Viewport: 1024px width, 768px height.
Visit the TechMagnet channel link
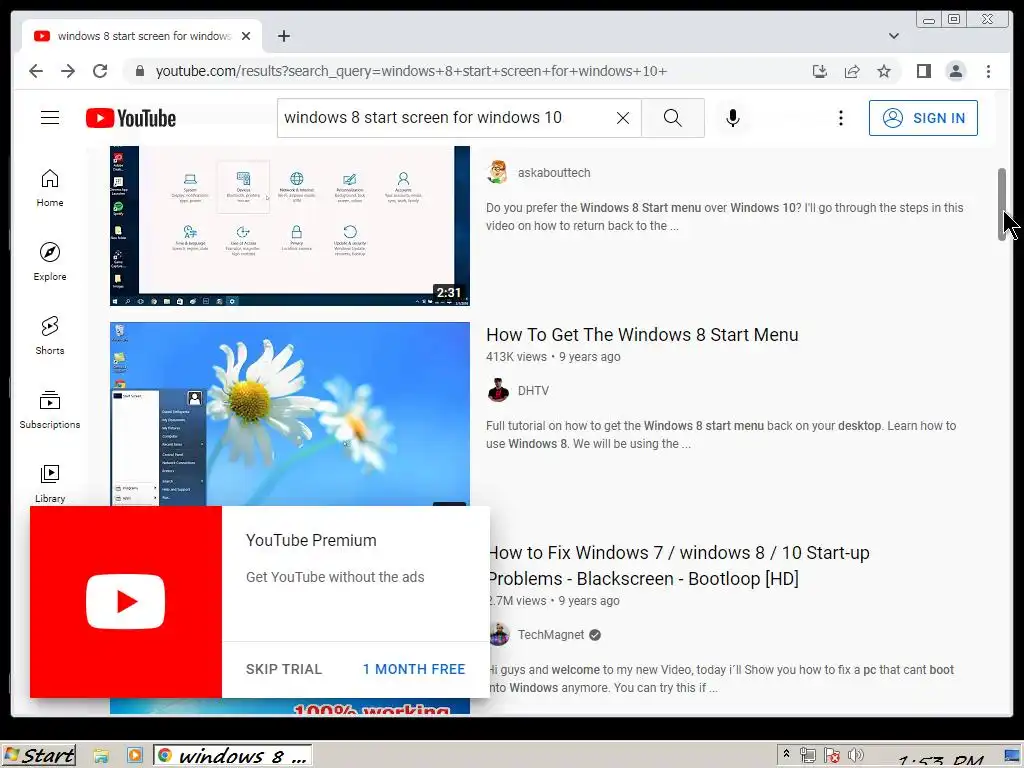(551, 635)
